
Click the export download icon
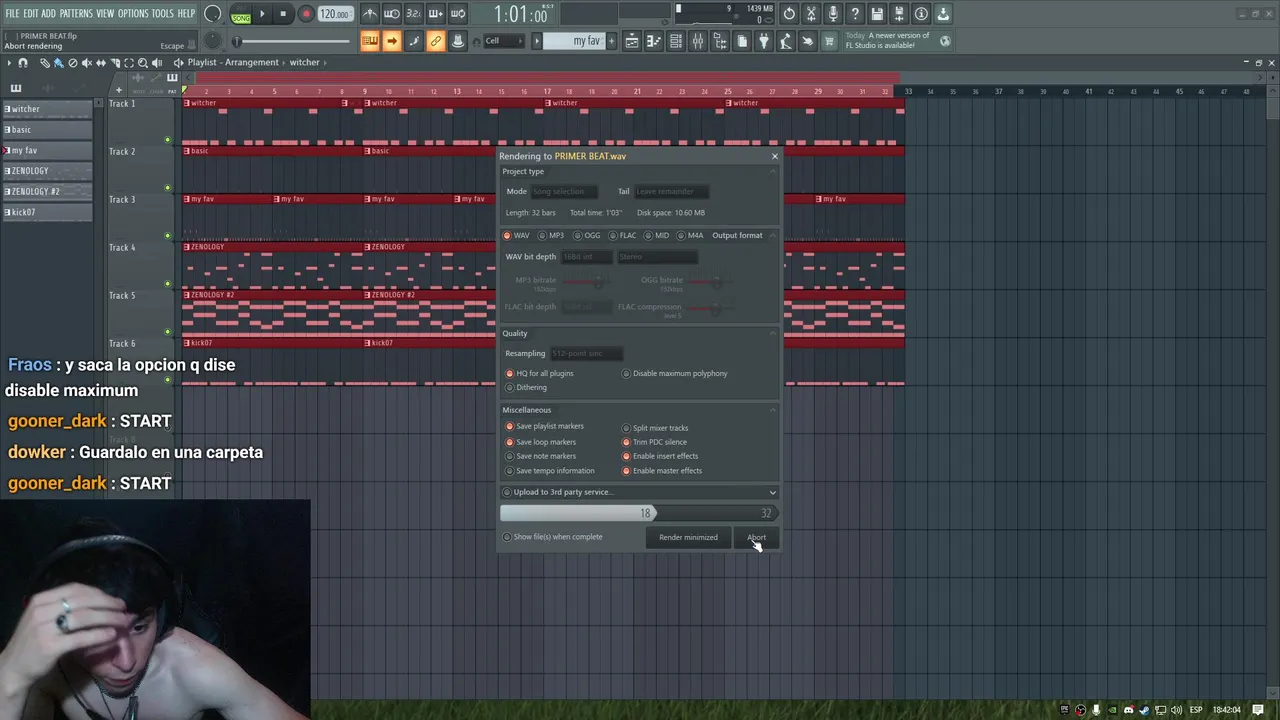pyautogui.click(x=943, y=14)
